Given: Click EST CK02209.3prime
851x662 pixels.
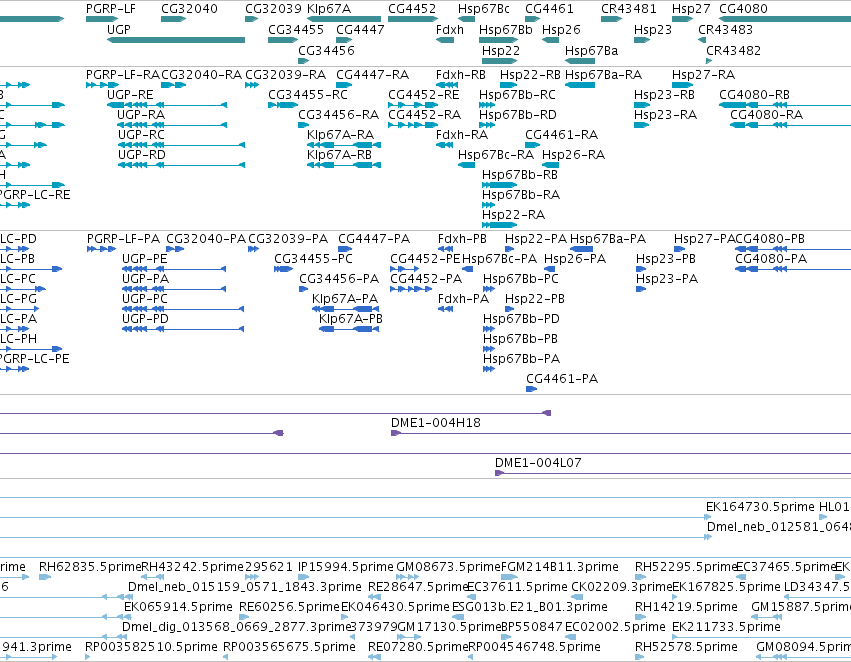Looking at the screenshot, I should coord(621,587).
